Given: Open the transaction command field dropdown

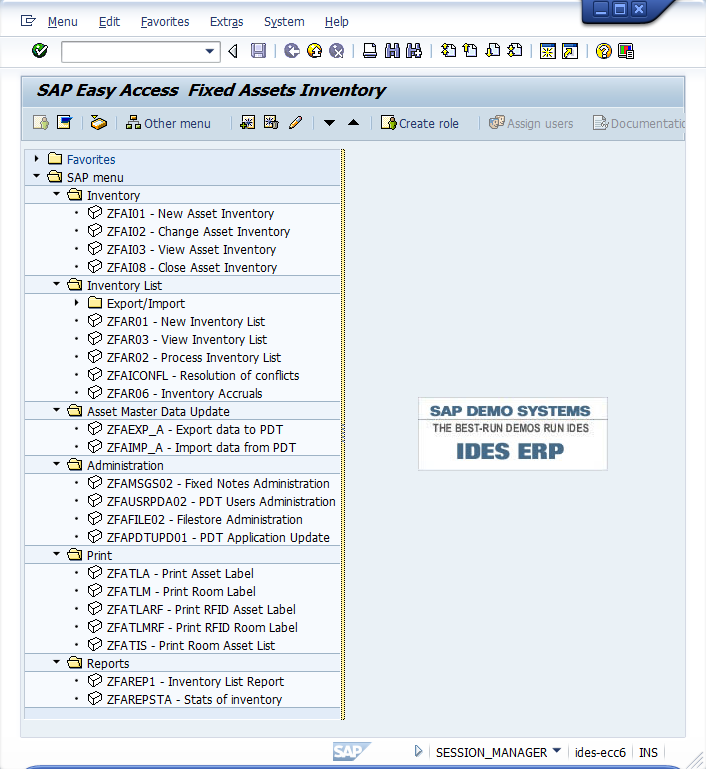Looking at the screenshot, I should (210, 51).
